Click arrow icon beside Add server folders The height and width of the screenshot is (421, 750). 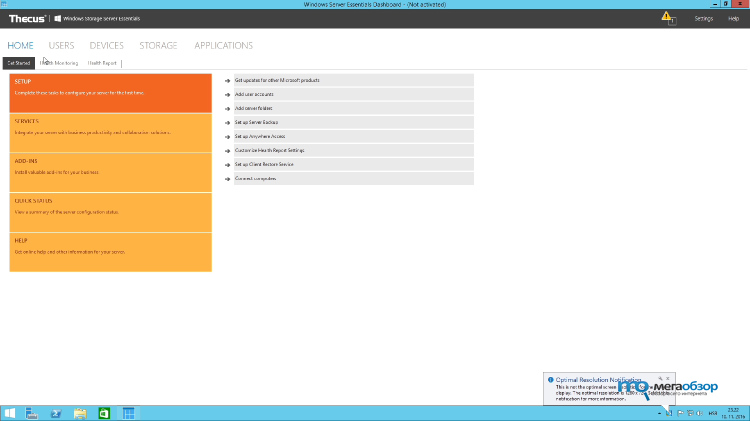point(228,109)
